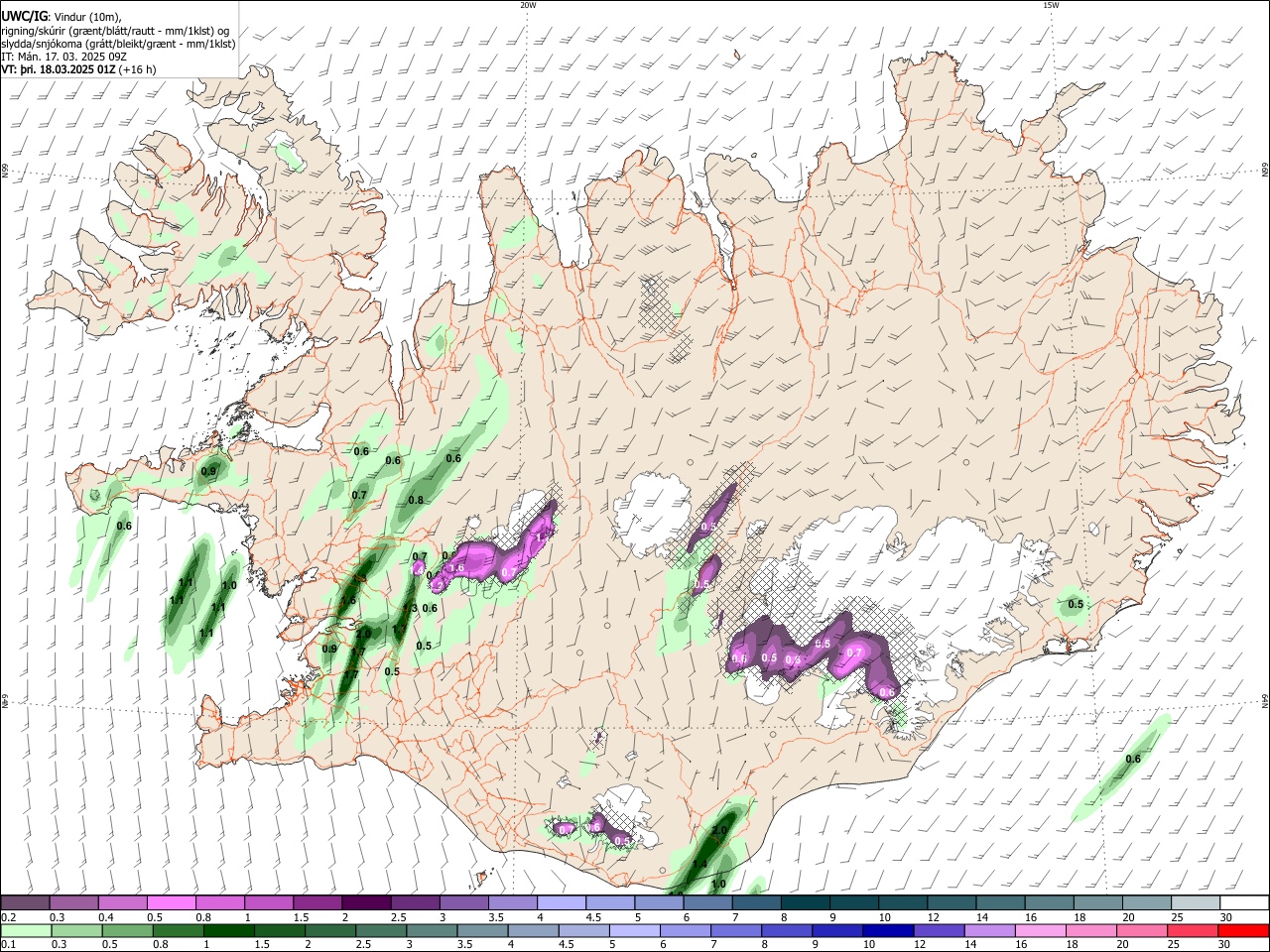This screenshot has height=952, width=1270.
Task: Click the dark navy 10–12 rain legend swatch
Action: pos(888,931)
